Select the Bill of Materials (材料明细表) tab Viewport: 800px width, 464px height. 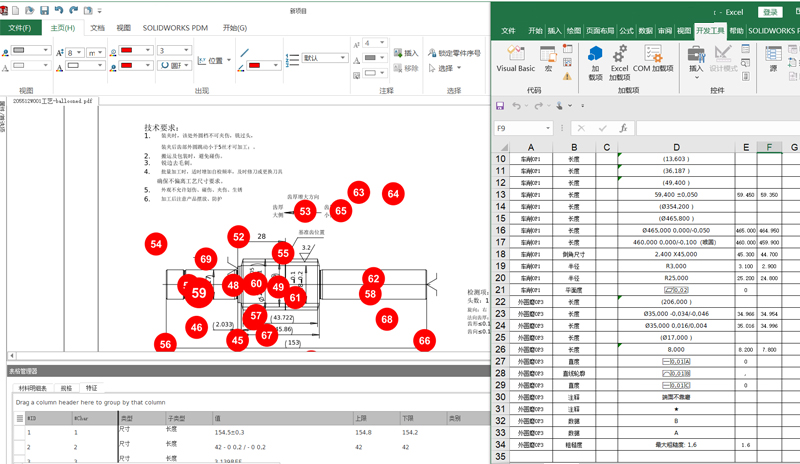click(33, 386)
